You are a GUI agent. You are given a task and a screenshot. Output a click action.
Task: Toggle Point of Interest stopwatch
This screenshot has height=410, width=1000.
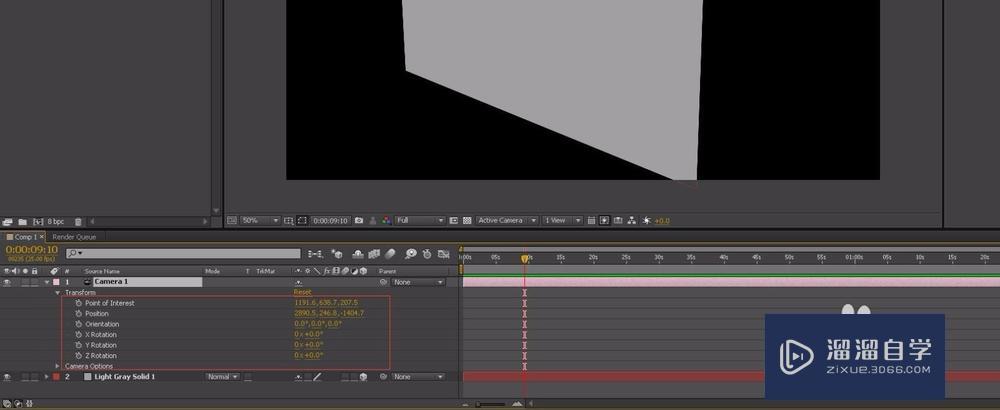pos(78,303)
